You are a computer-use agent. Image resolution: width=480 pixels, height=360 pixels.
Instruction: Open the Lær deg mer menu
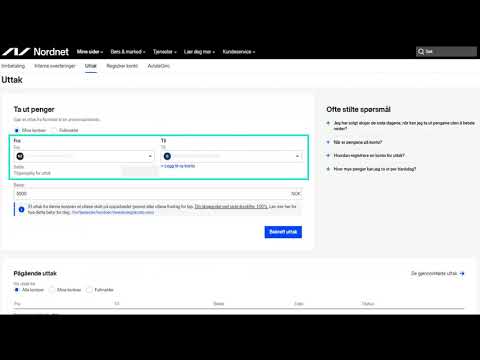[199, 52]
